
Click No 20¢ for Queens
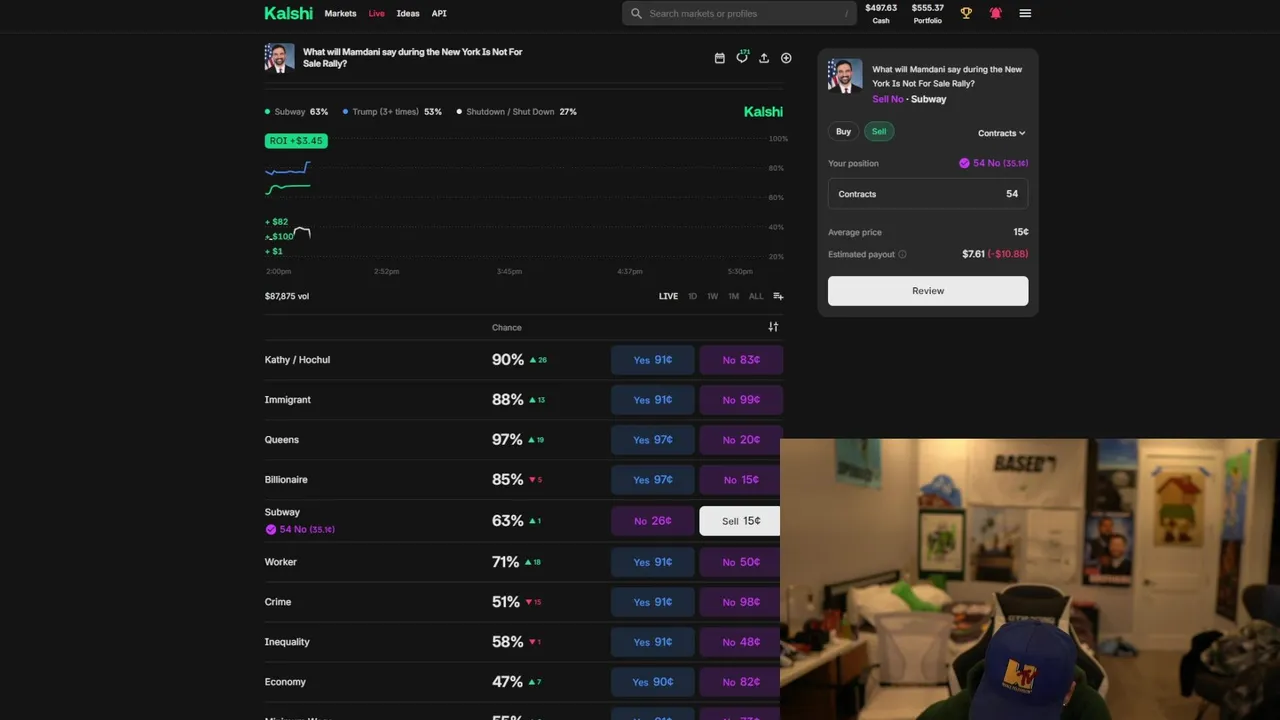coord(740,440)
